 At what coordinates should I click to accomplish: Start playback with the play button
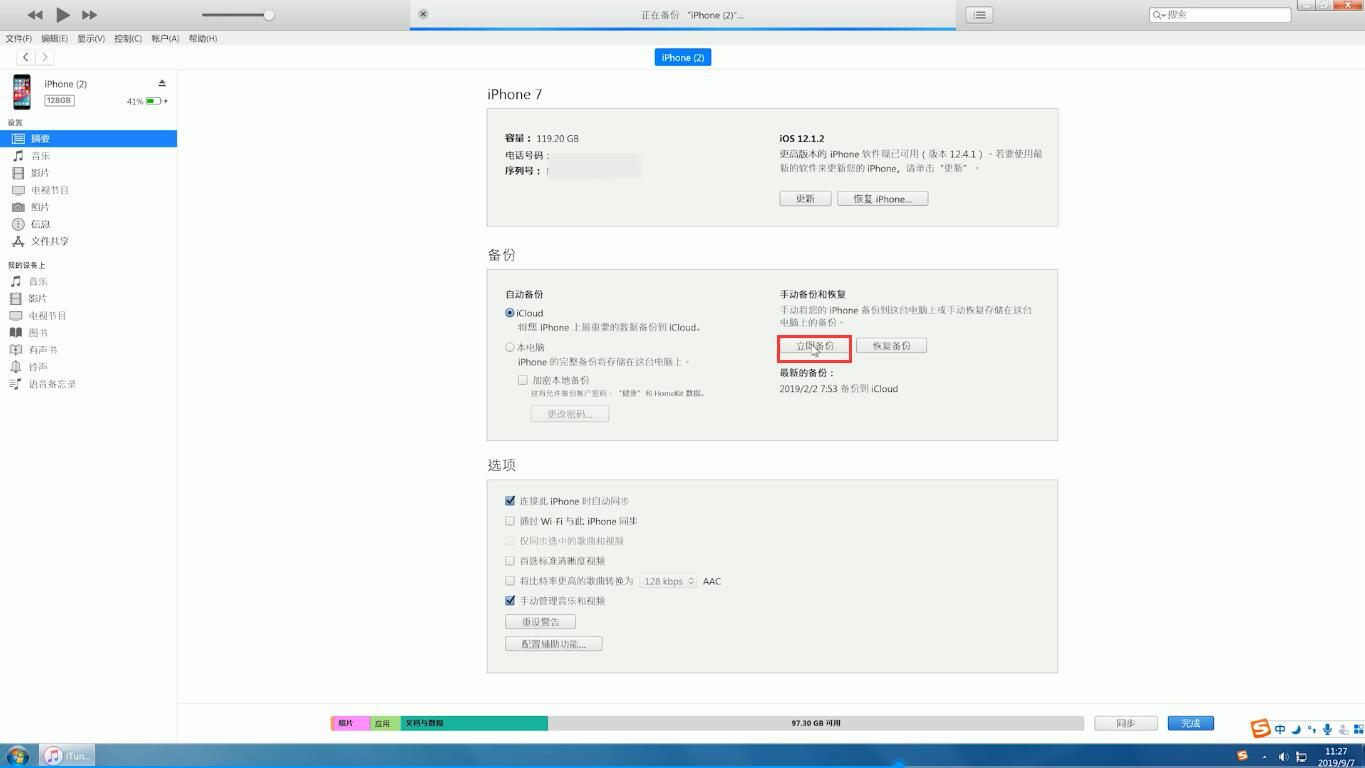point(63,15)
